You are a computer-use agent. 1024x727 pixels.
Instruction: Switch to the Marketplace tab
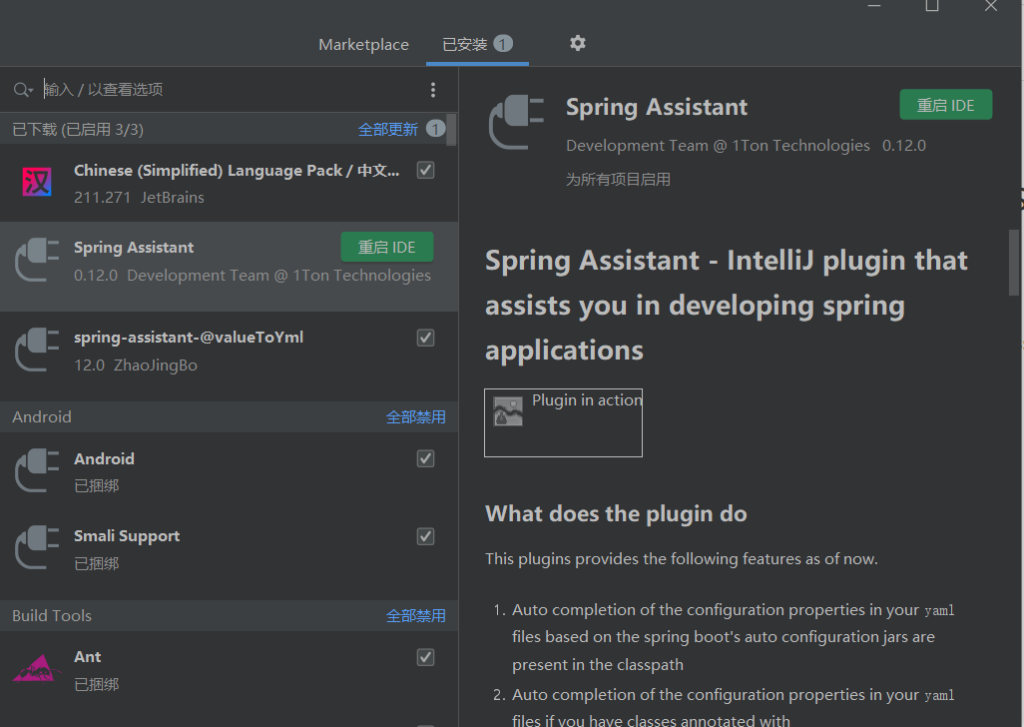364,44
